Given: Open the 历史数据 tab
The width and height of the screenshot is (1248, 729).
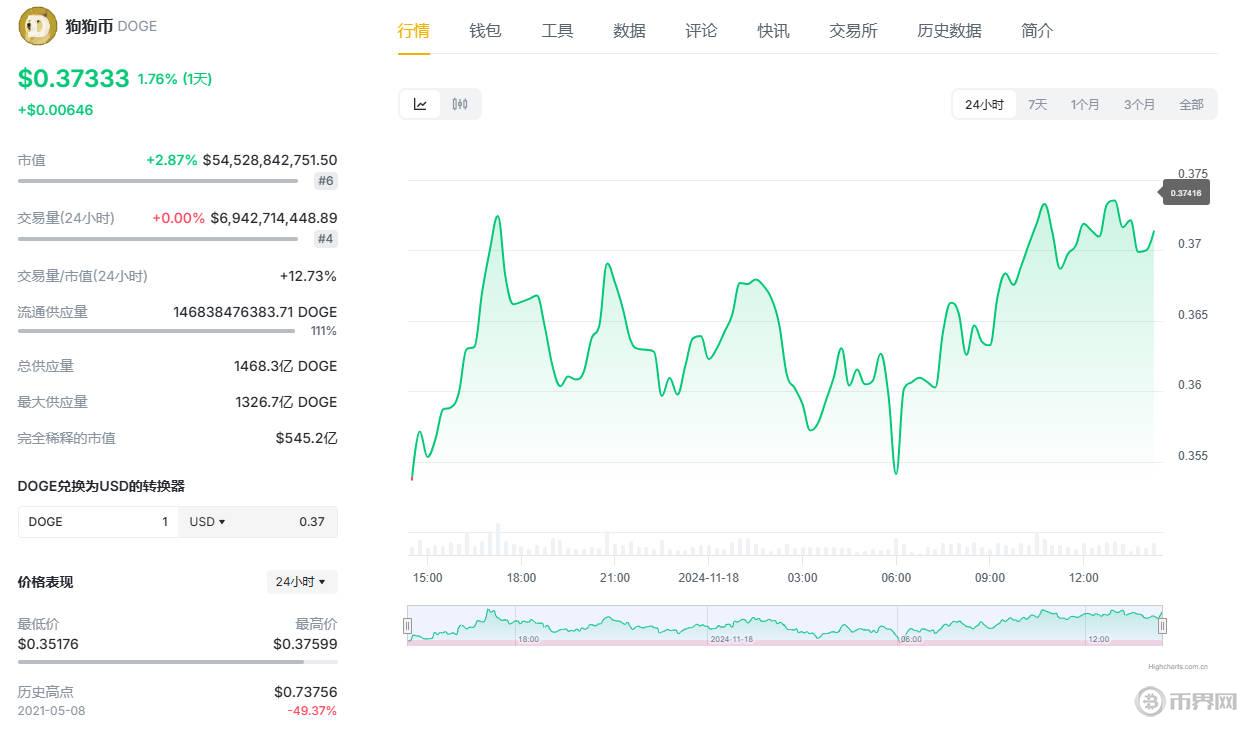Looking at the screenshot, I should coord(949,31).
